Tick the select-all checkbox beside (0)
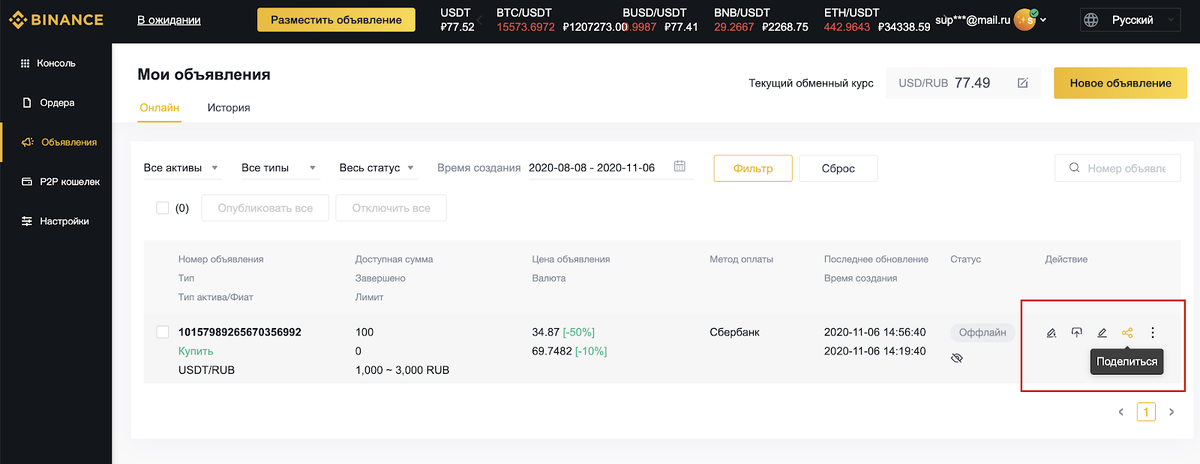1200x464 pixels. pyautogui.click(x=163, y=208)
